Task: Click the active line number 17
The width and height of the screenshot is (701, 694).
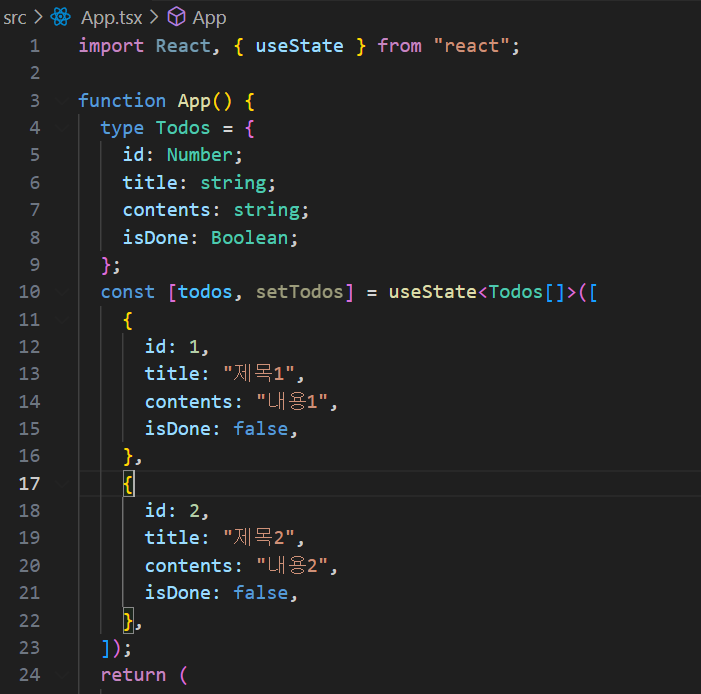Action: 30,483
